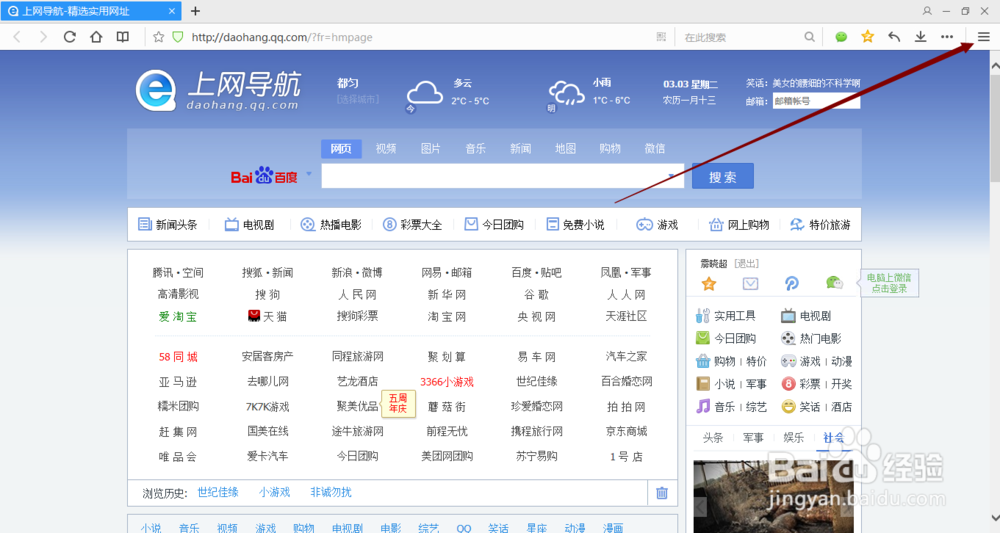Click the green security shield icon
1000x533 pixels.
coord(178,37)
